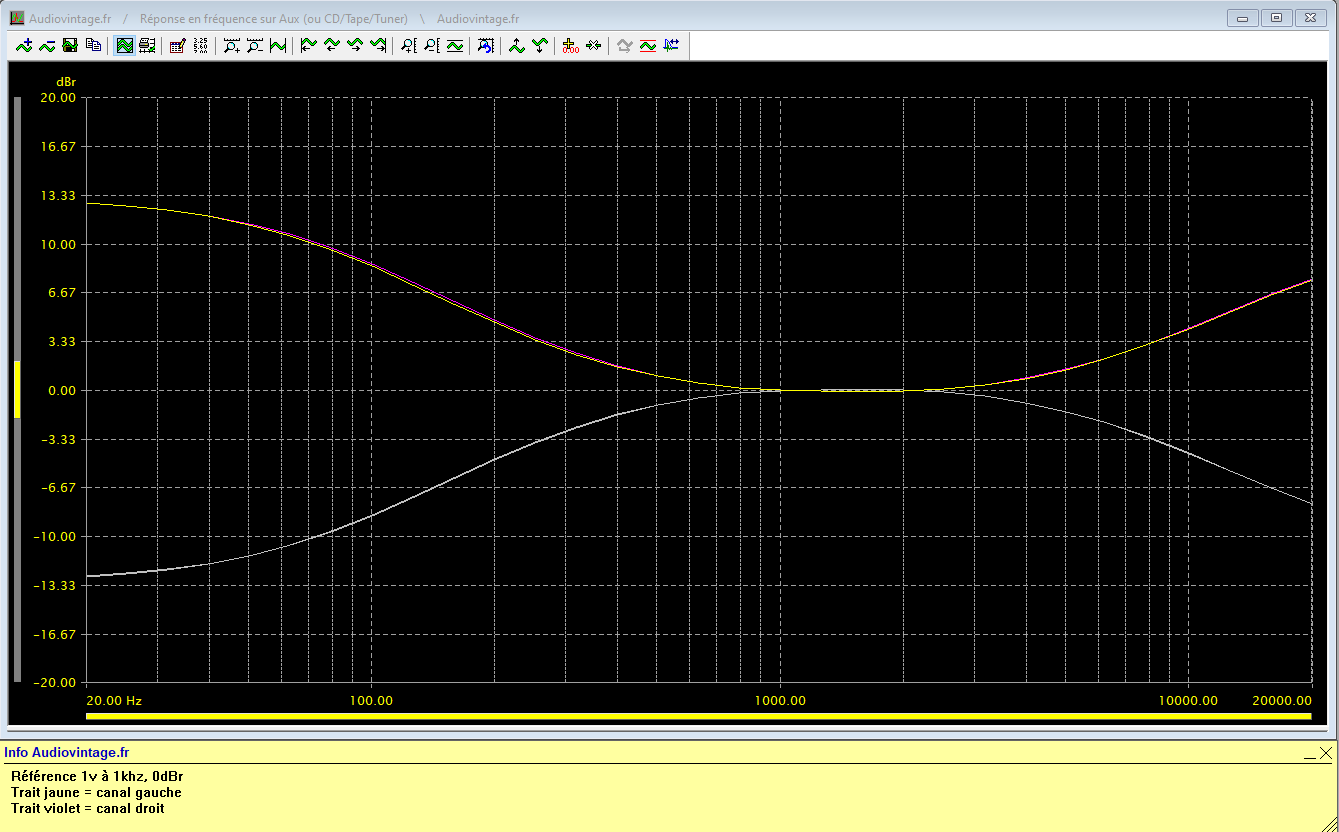This screenshot has height=832, width=1339.
Task: Click 'Référence 1v à 1khz, 0dBr' line
Action: (x=97, y=776)
